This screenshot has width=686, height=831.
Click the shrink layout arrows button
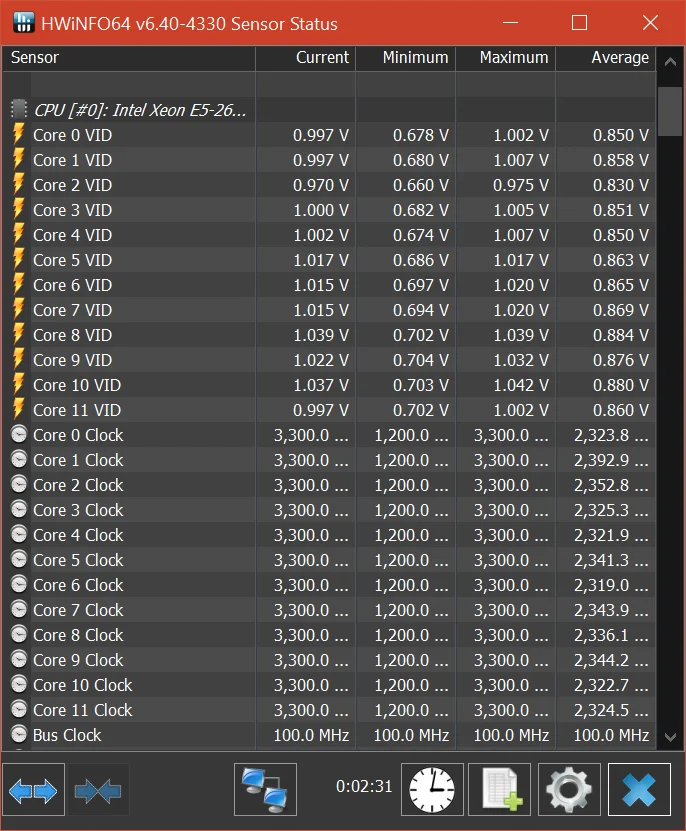click(x=98, y=790)
